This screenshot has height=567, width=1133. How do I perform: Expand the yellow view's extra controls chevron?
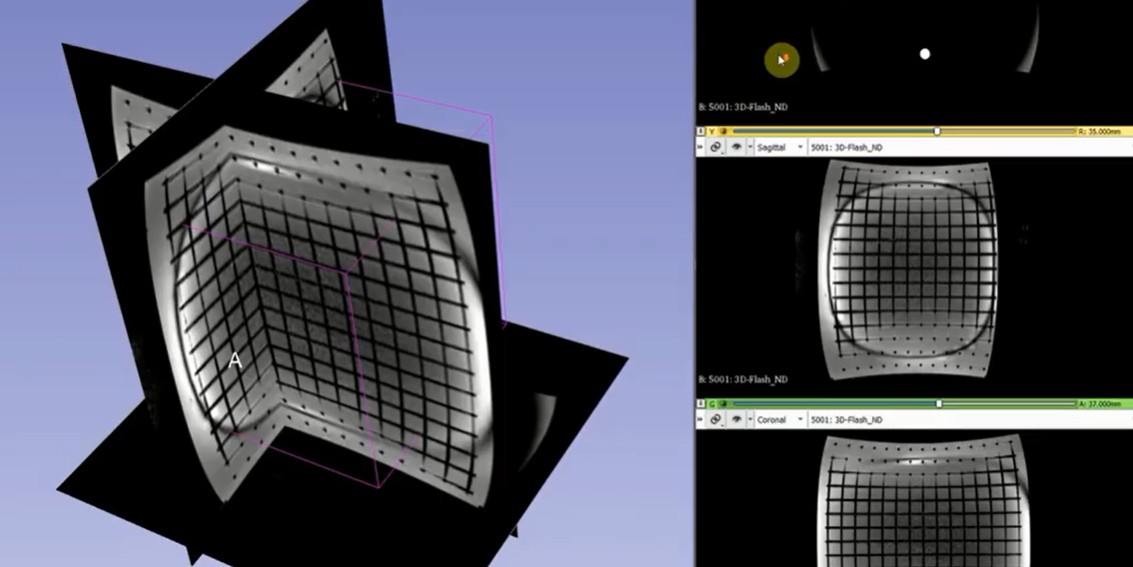click(x=701, y=147)
